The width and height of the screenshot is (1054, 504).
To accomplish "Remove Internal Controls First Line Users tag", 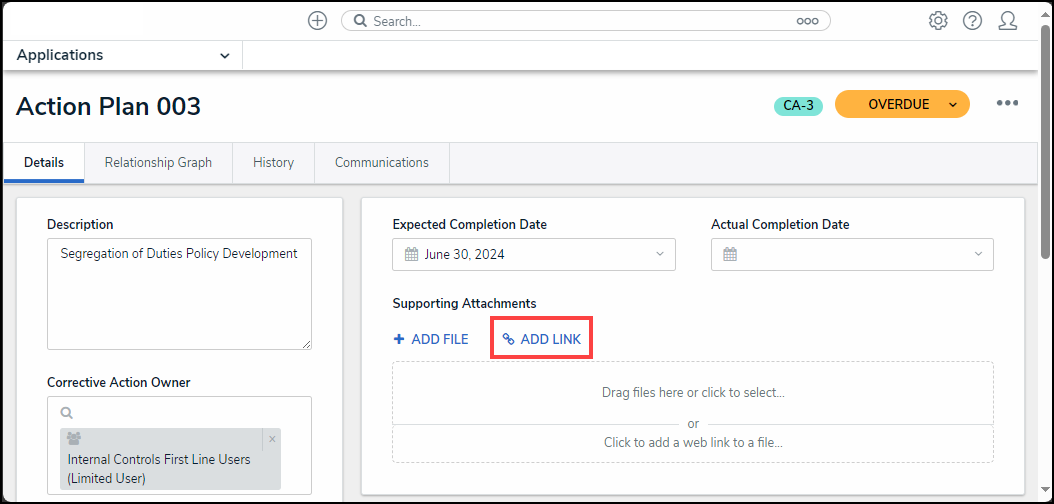I will pos(273,439).
